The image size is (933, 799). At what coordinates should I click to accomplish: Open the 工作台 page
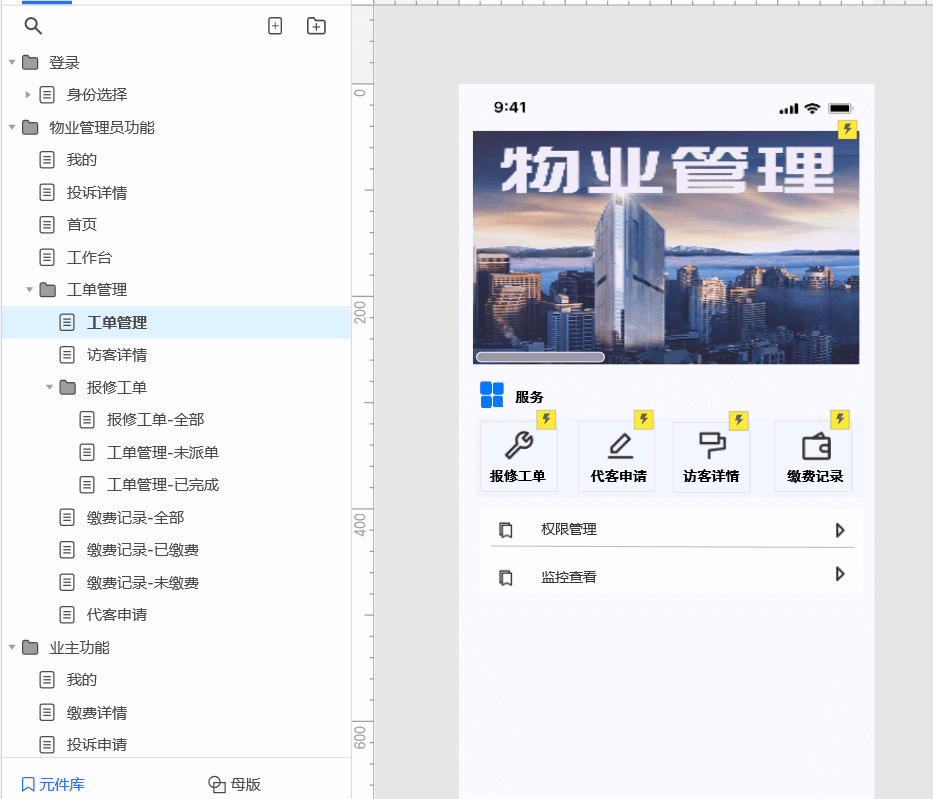point(89,257)
